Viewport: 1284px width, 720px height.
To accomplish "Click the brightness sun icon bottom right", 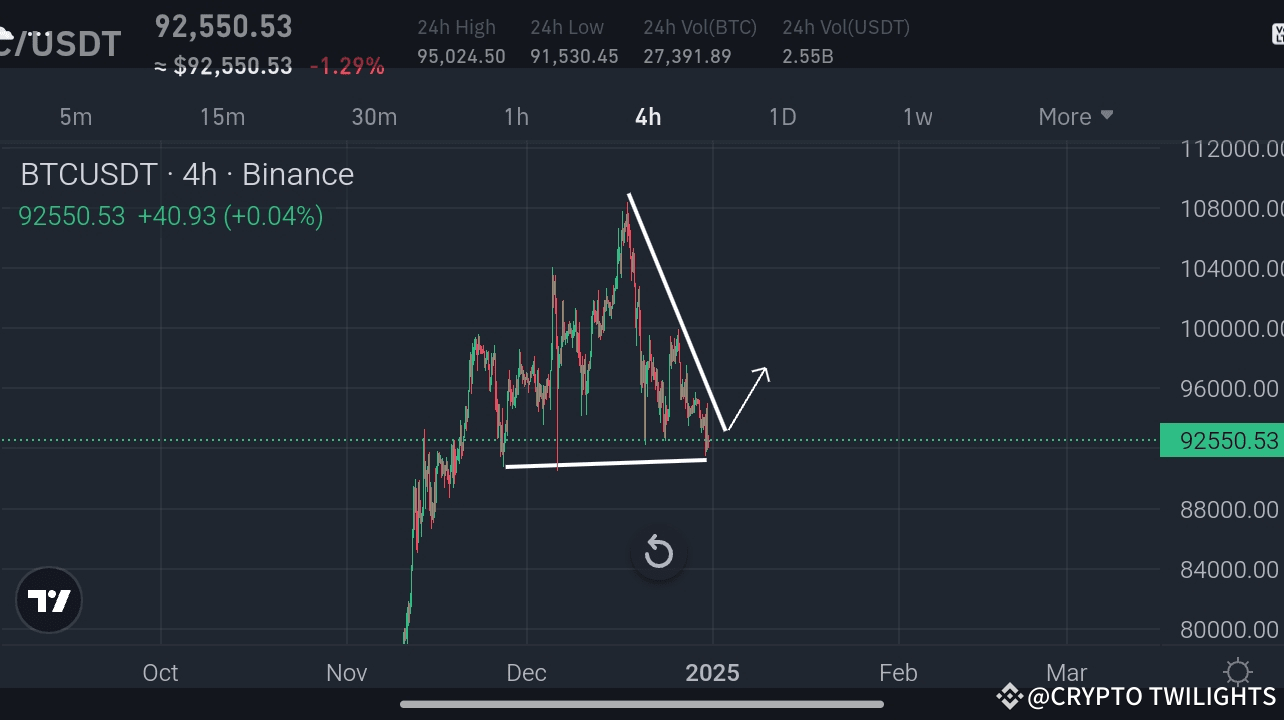I will point(1237,671).
